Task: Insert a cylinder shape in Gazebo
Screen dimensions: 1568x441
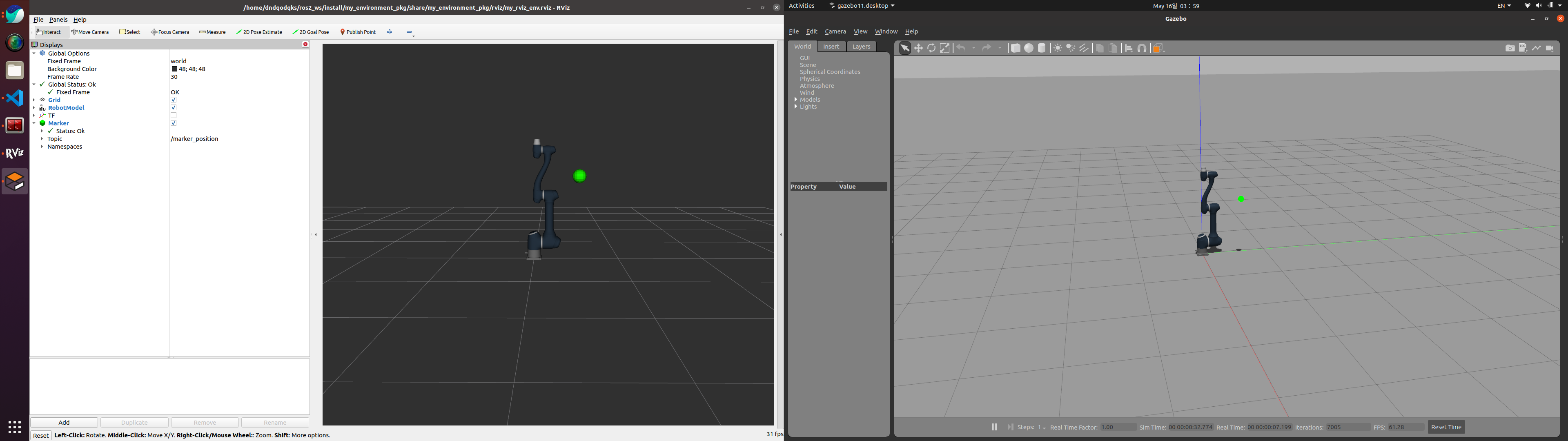Action: (x=1042, y=48)
